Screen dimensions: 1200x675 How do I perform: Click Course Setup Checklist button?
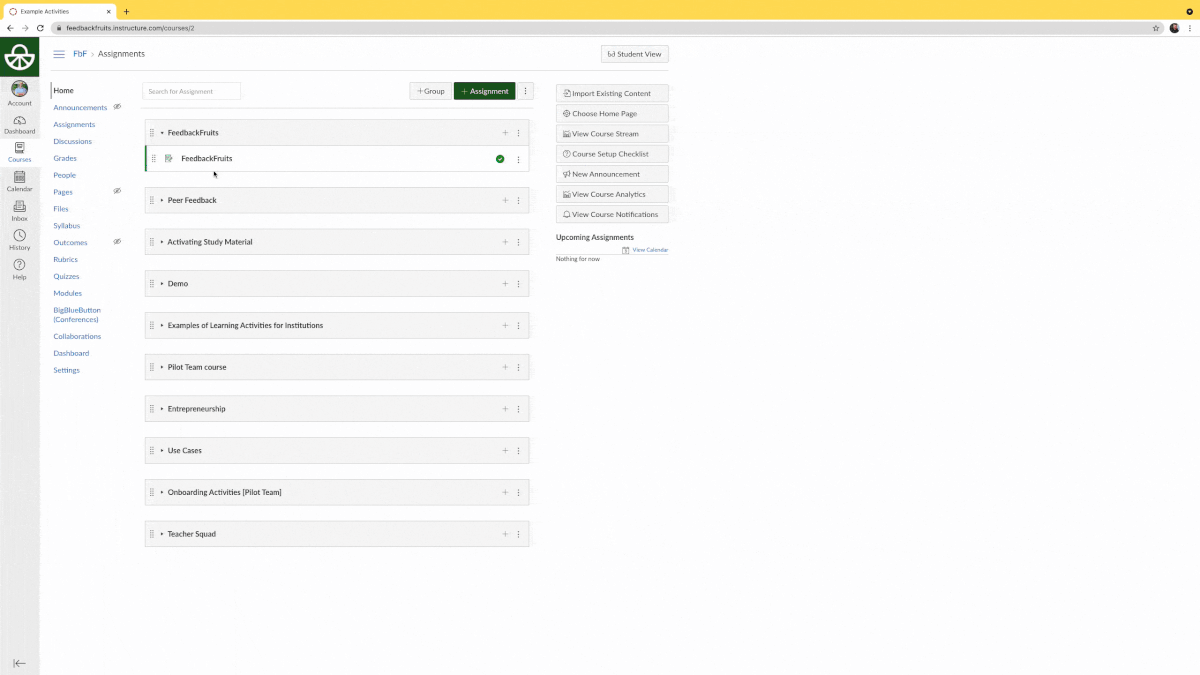[612, 154]
